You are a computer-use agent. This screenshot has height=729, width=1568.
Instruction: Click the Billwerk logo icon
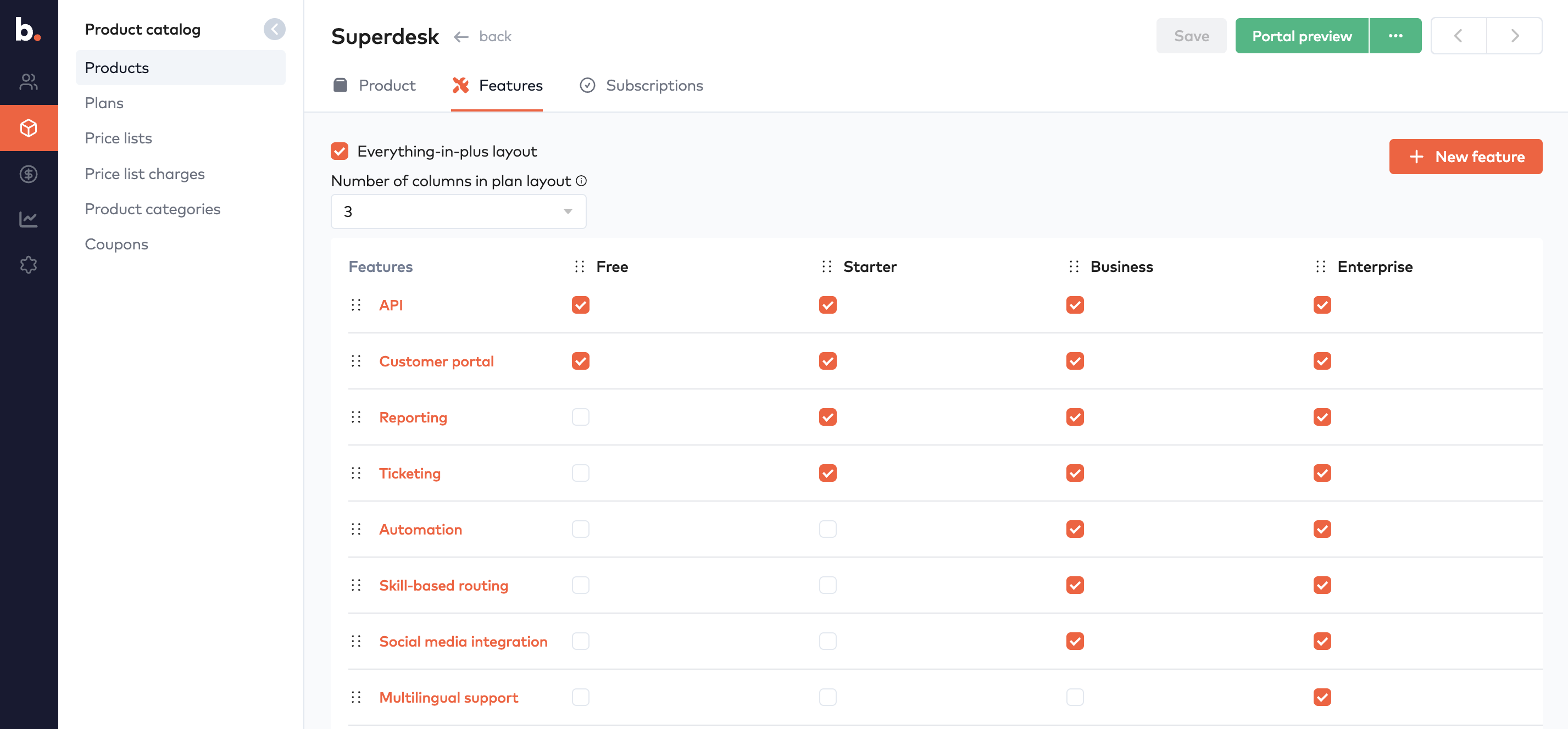tap(28, 29)
